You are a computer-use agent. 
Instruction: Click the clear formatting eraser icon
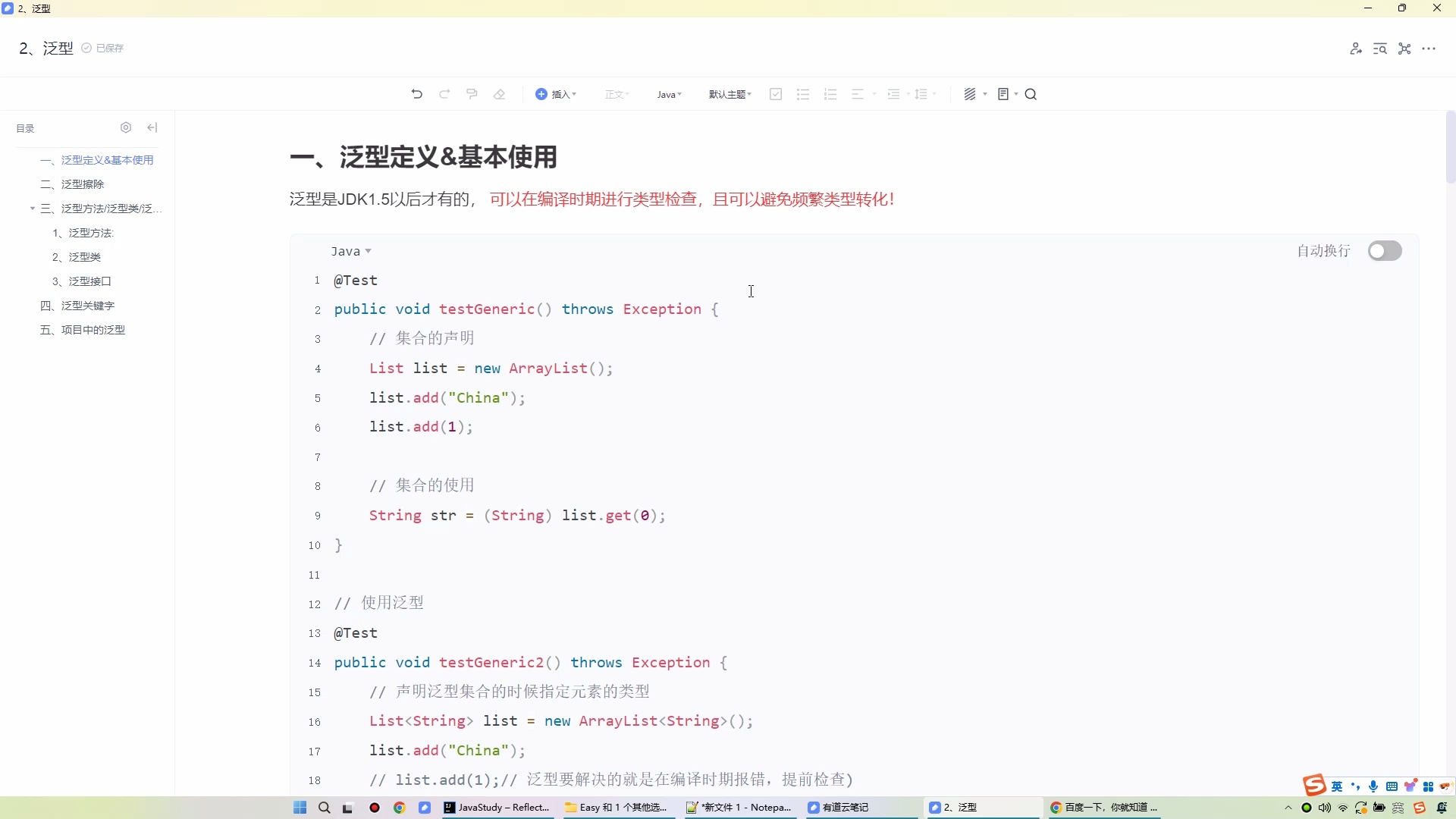coord(500,93)
